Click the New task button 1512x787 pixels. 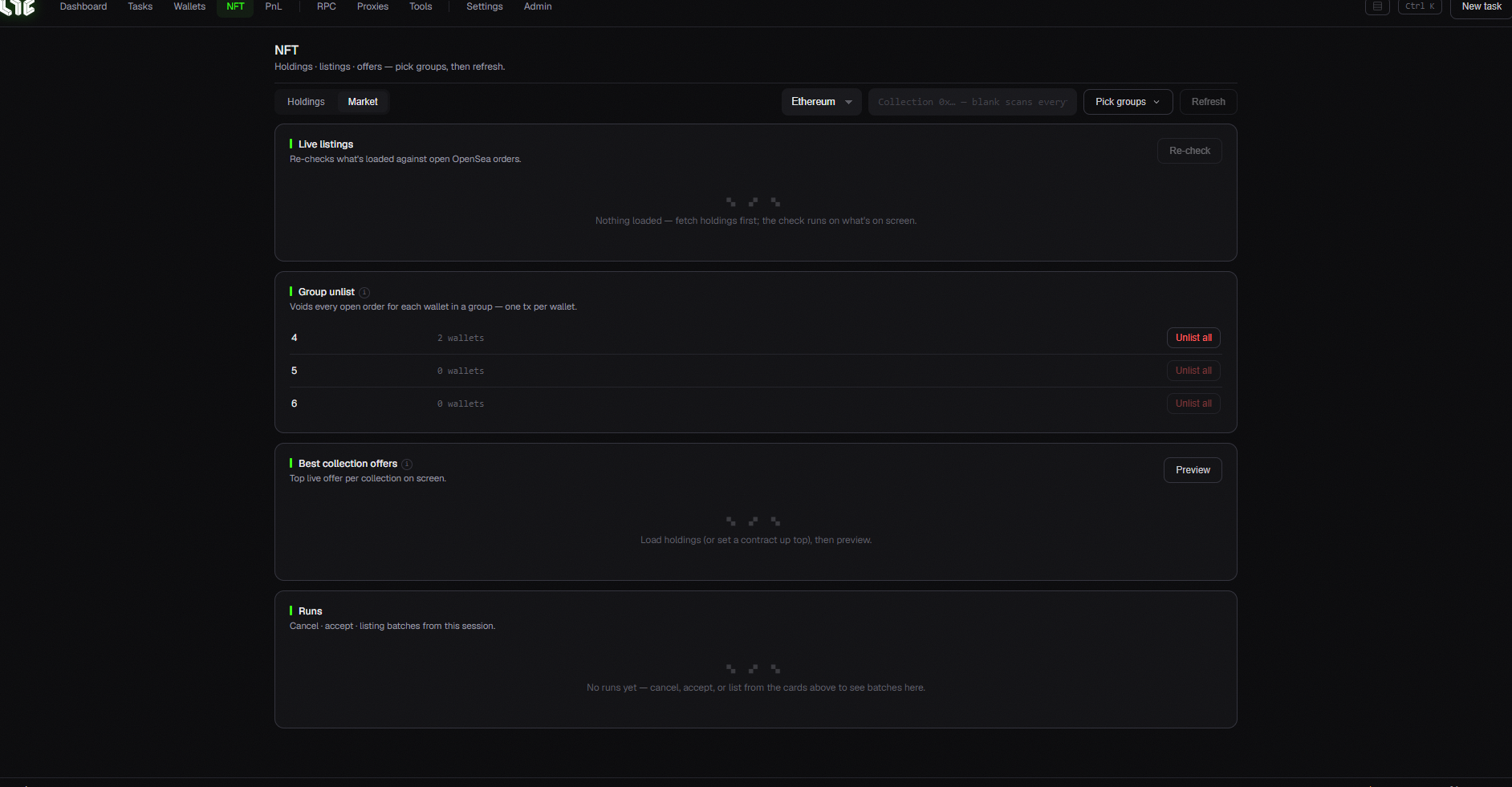(1481, 6)
